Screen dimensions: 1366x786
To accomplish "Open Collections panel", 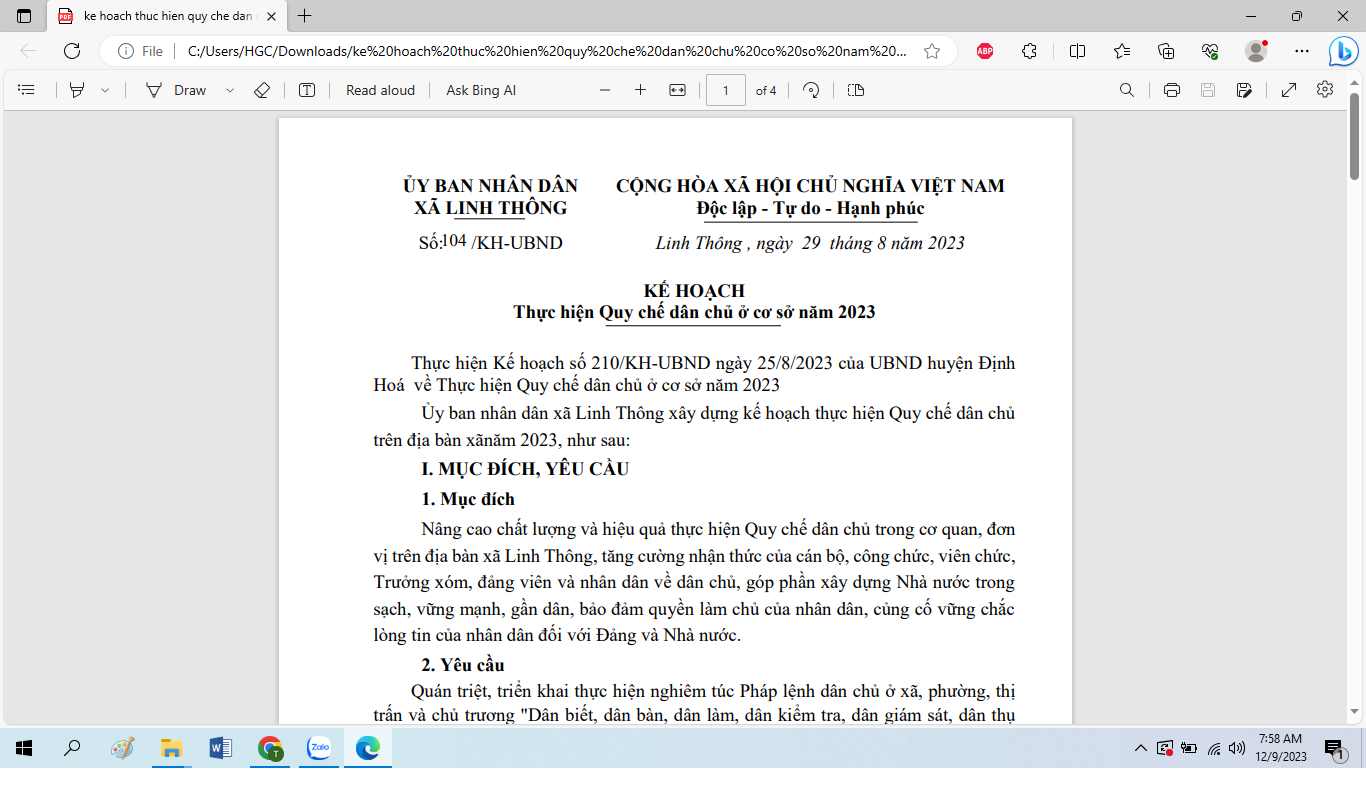I will pyautogui.click(x=1166, y=51).
